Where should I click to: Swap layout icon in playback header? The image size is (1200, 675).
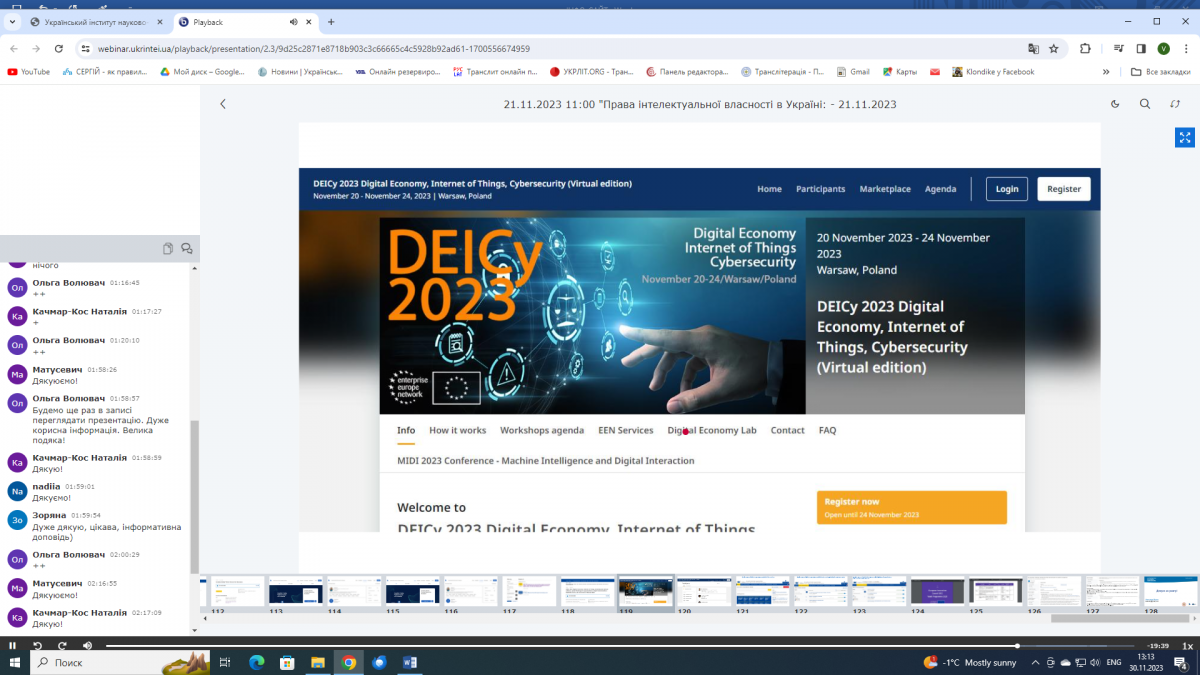1175,104
